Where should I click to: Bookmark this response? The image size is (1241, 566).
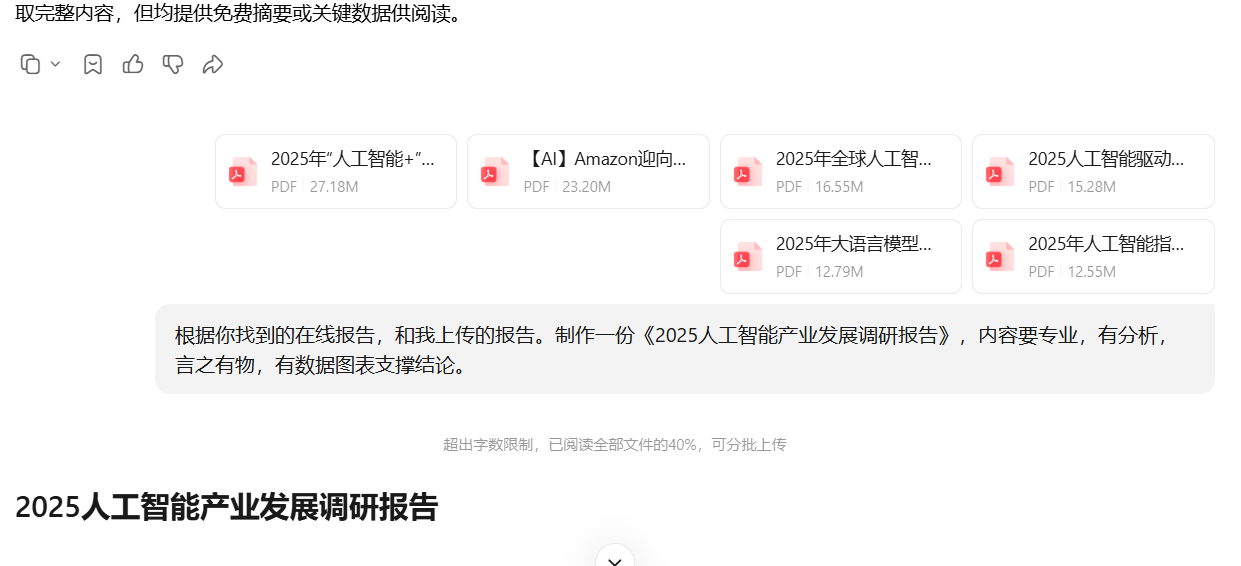tap(93, 64)
